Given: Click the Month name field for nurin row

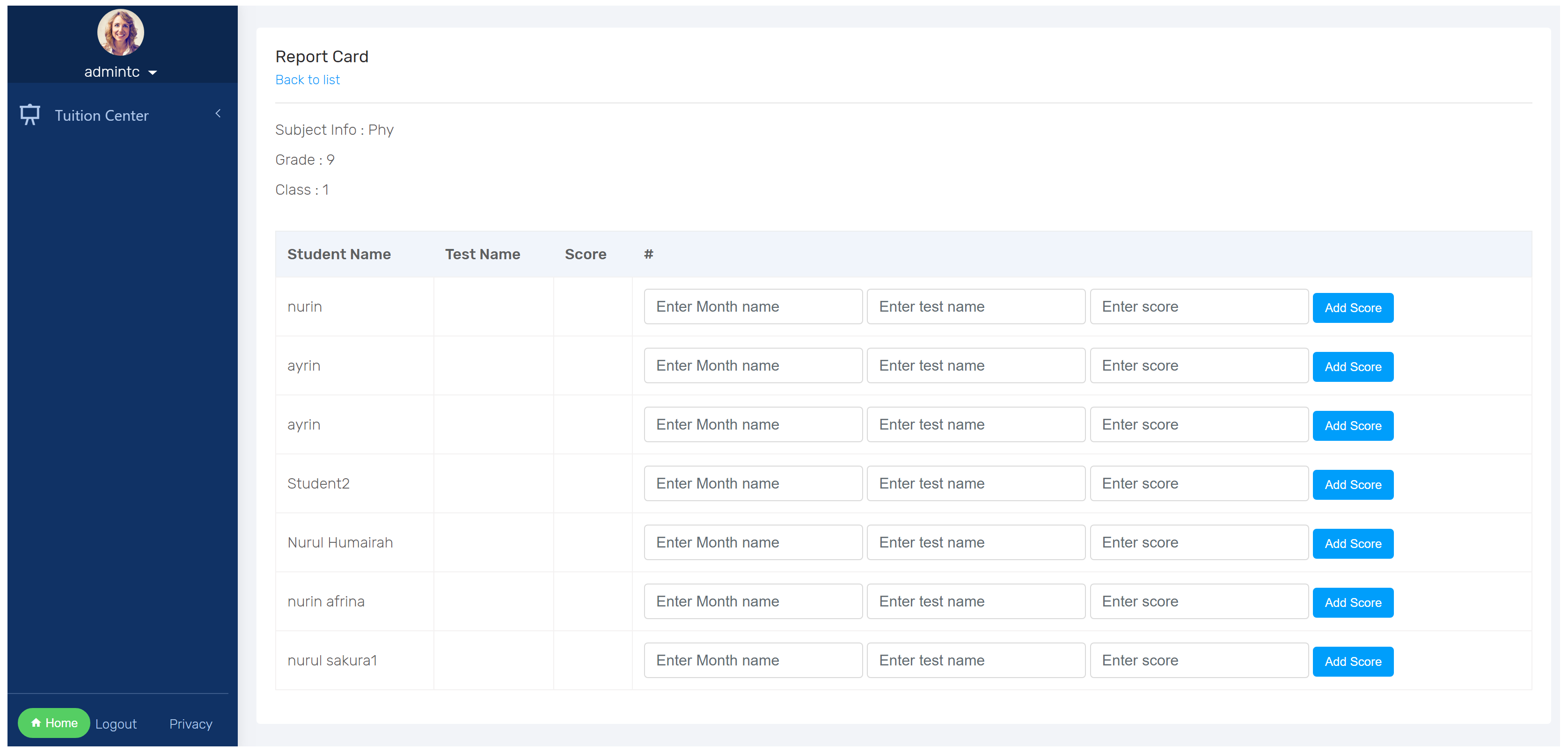Looking at the screenshot, I should coord(753,307).
